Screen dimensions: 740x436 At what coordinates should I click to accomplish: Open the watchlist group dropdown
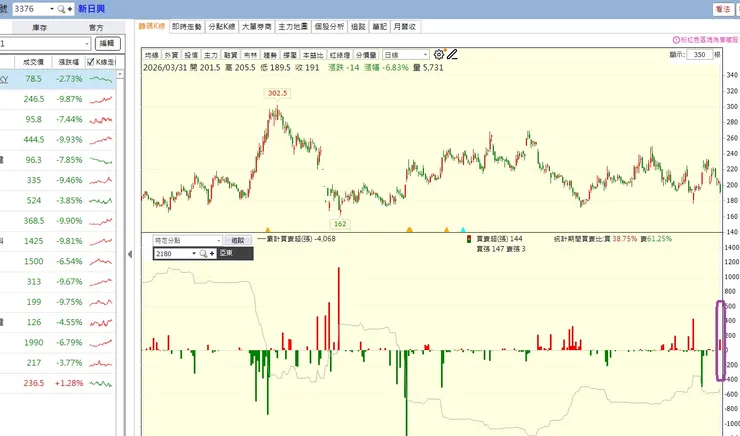[x=87, y=44]
